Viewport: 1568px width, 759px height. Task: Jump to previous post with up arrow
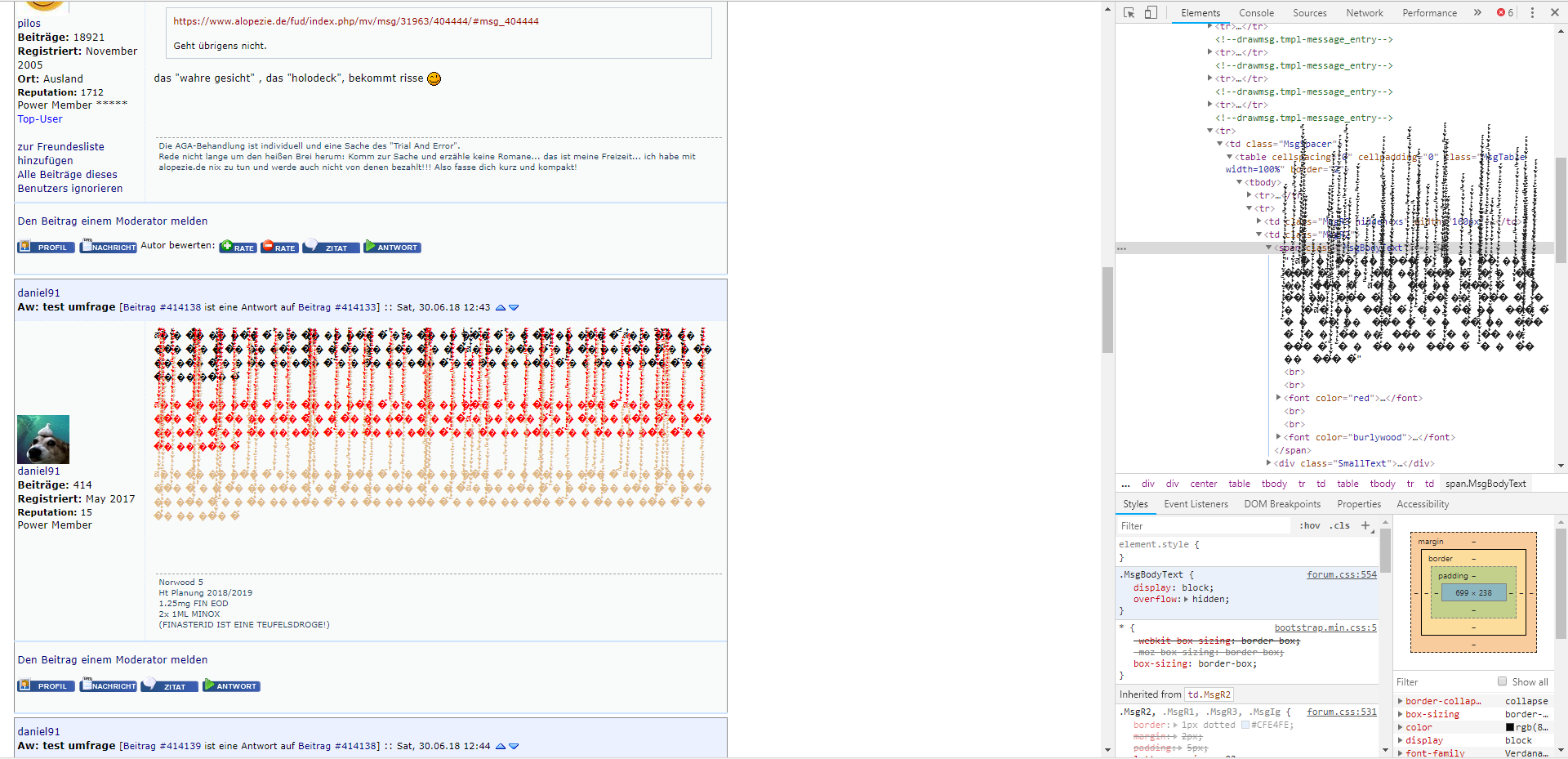click(501, 308)
